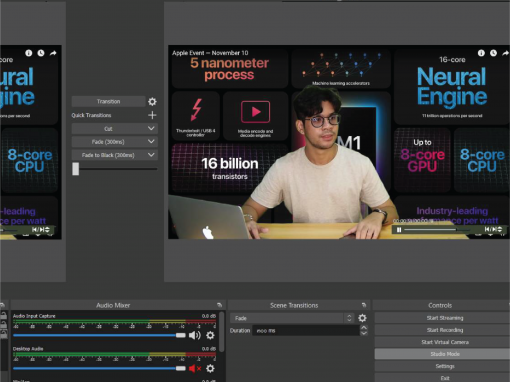
Task: Click the watch-later clock icon in left preview
Action: (x=41, y=53)
